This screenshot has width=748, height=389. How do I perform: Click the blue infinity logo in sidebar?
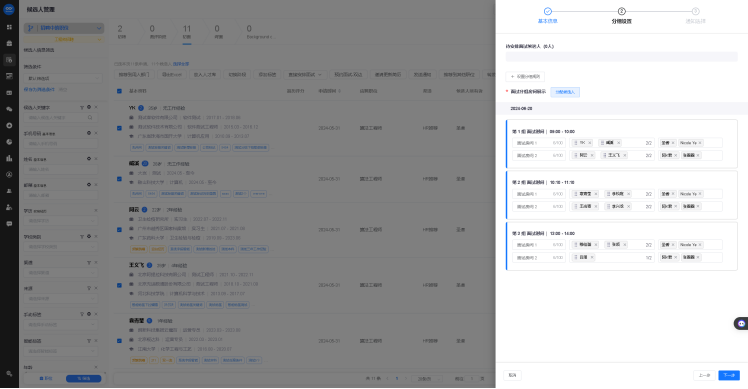(x=9, y=9)
